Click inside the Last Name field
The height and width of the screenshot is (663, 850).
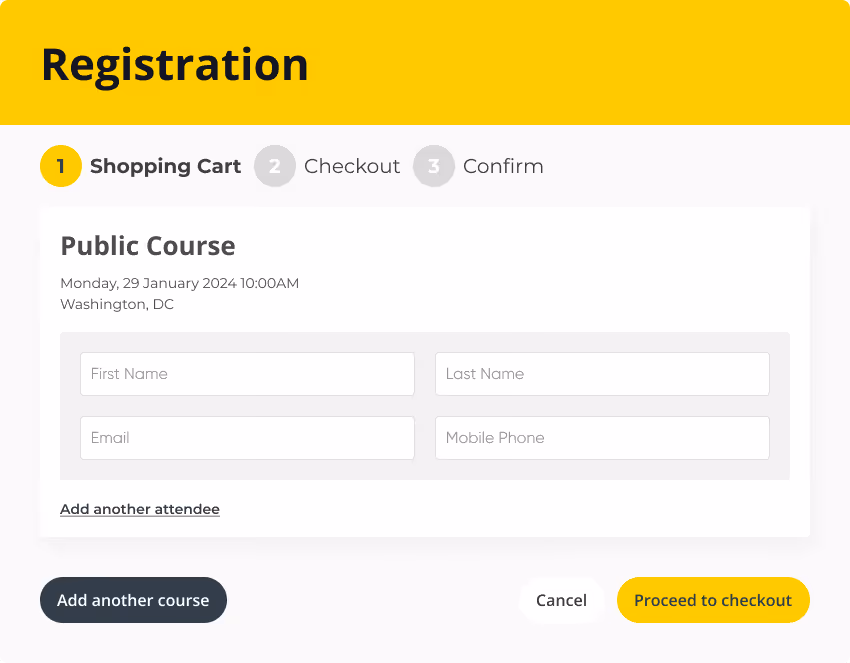(601, 373)
